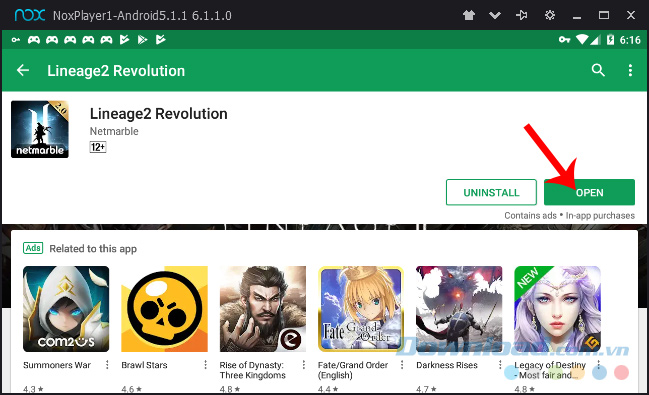Click the small key icon at status bar left
The height and width of the screenshot is (395, 649).
tap(16, 40)
